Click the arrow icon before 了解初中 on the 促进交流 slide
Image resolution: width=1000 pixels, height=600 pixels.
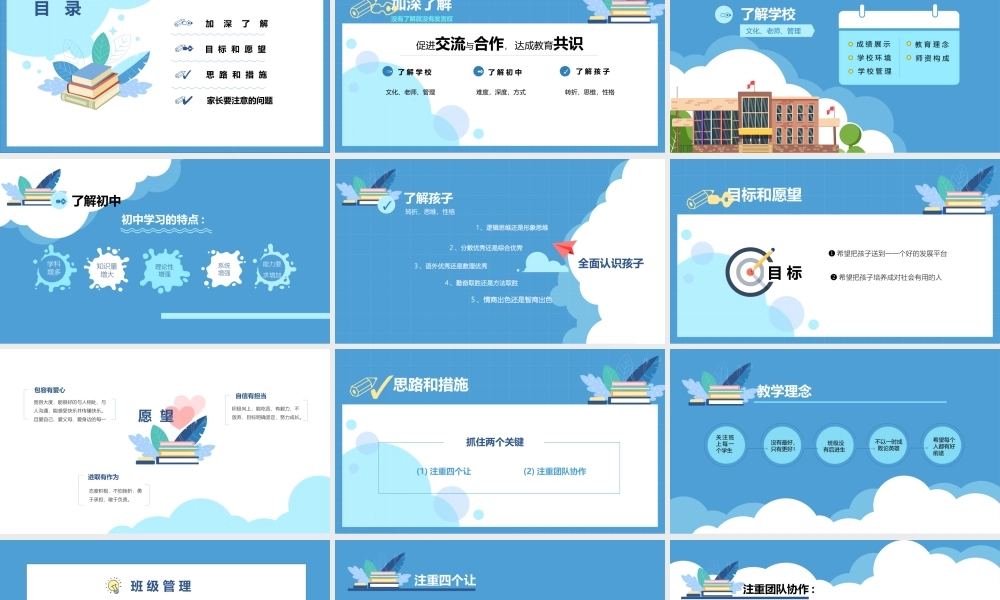coord(478,71)
